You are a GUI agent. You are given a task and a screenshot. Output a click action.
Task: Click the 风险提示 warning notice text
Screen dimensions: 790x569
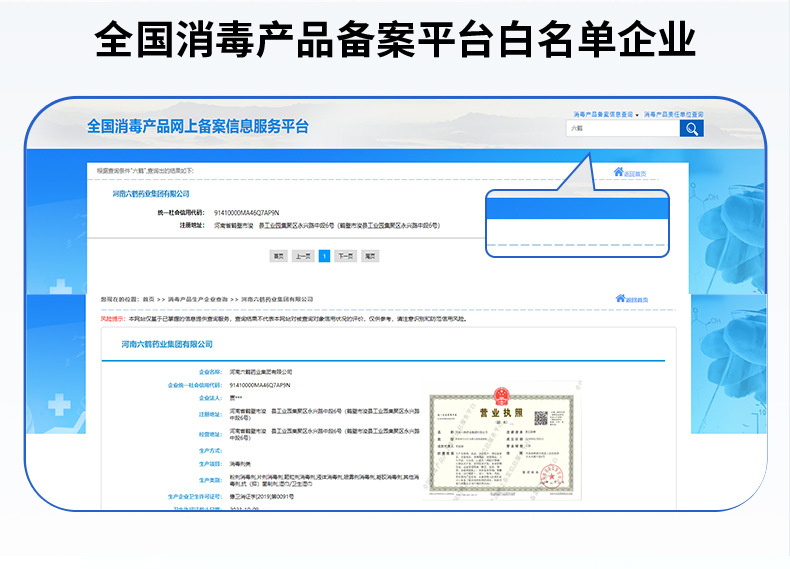click(x=284, y=319)
